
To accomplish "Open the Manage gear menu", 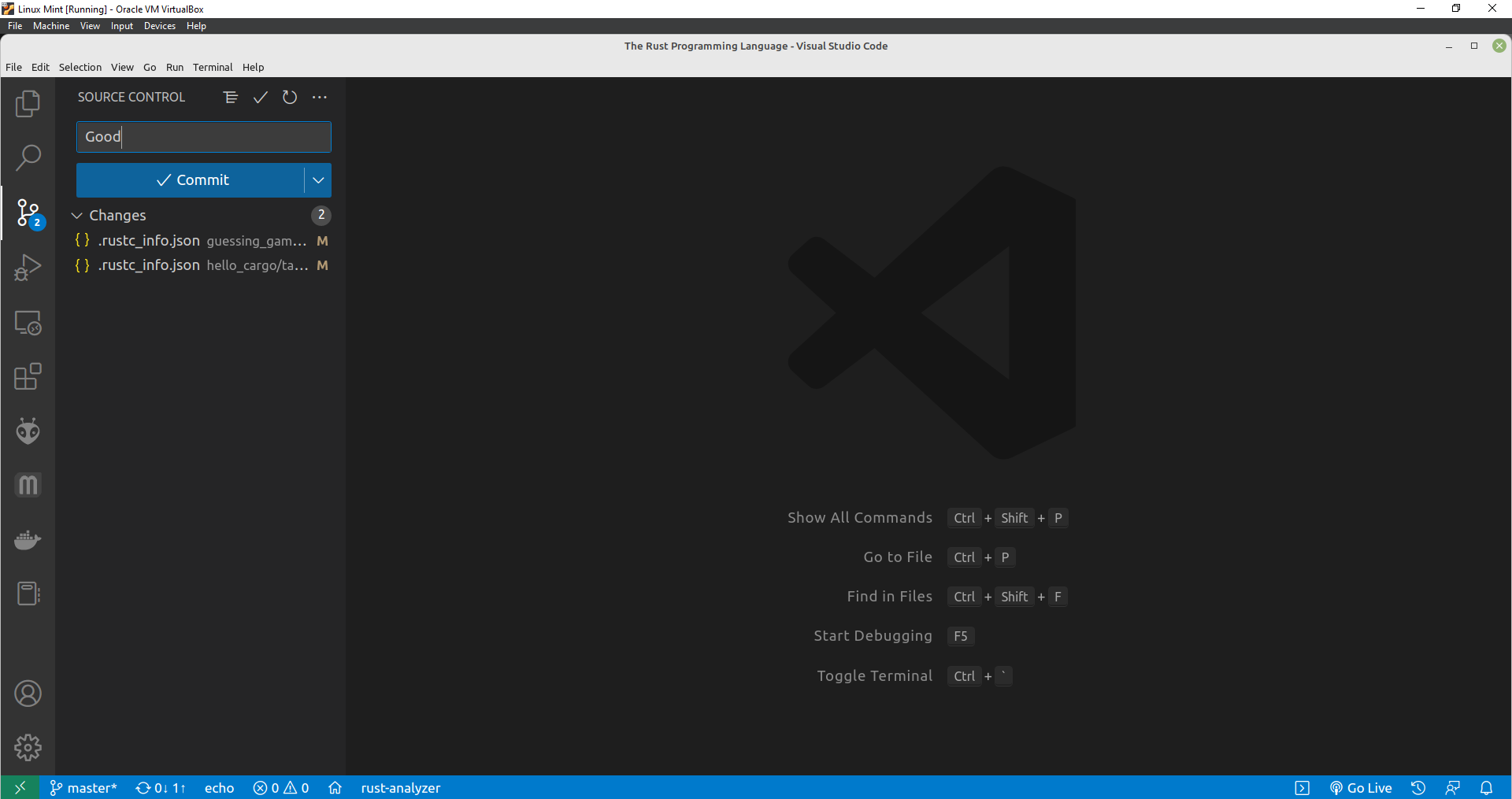I will [x=28, y=747].
